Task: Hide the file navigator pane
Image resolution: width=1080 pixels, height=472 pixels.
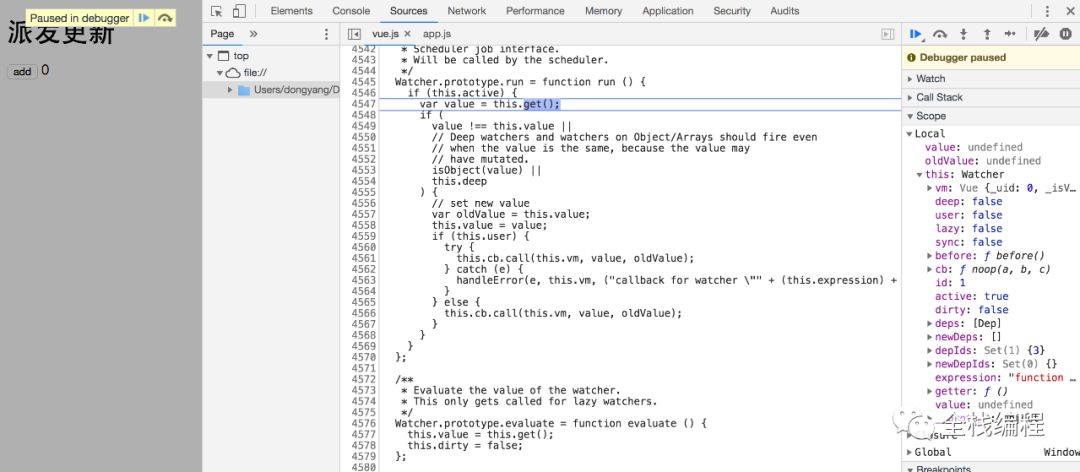Action: 354,34
